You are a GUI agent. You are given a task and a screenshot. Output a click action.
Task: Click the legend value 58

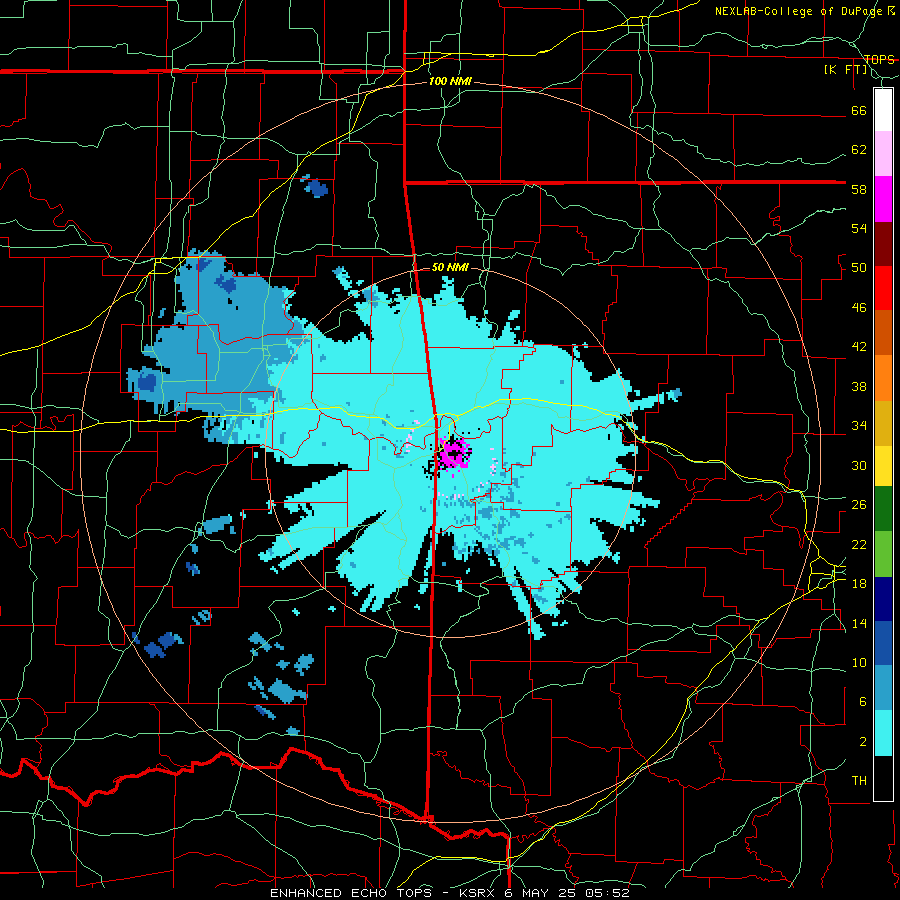(x=859, y=189)
